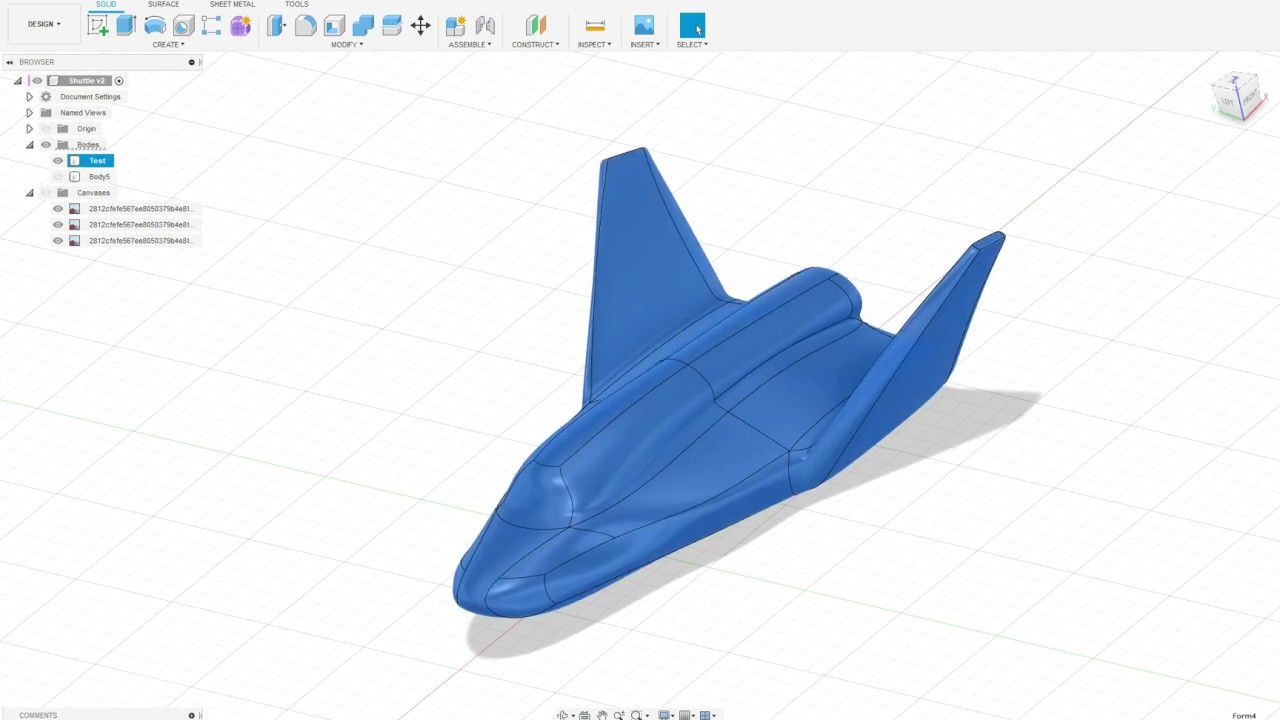This screenshot has height=720, width=1280.
Task: Select the Joint tool
Action: point(485,26)
